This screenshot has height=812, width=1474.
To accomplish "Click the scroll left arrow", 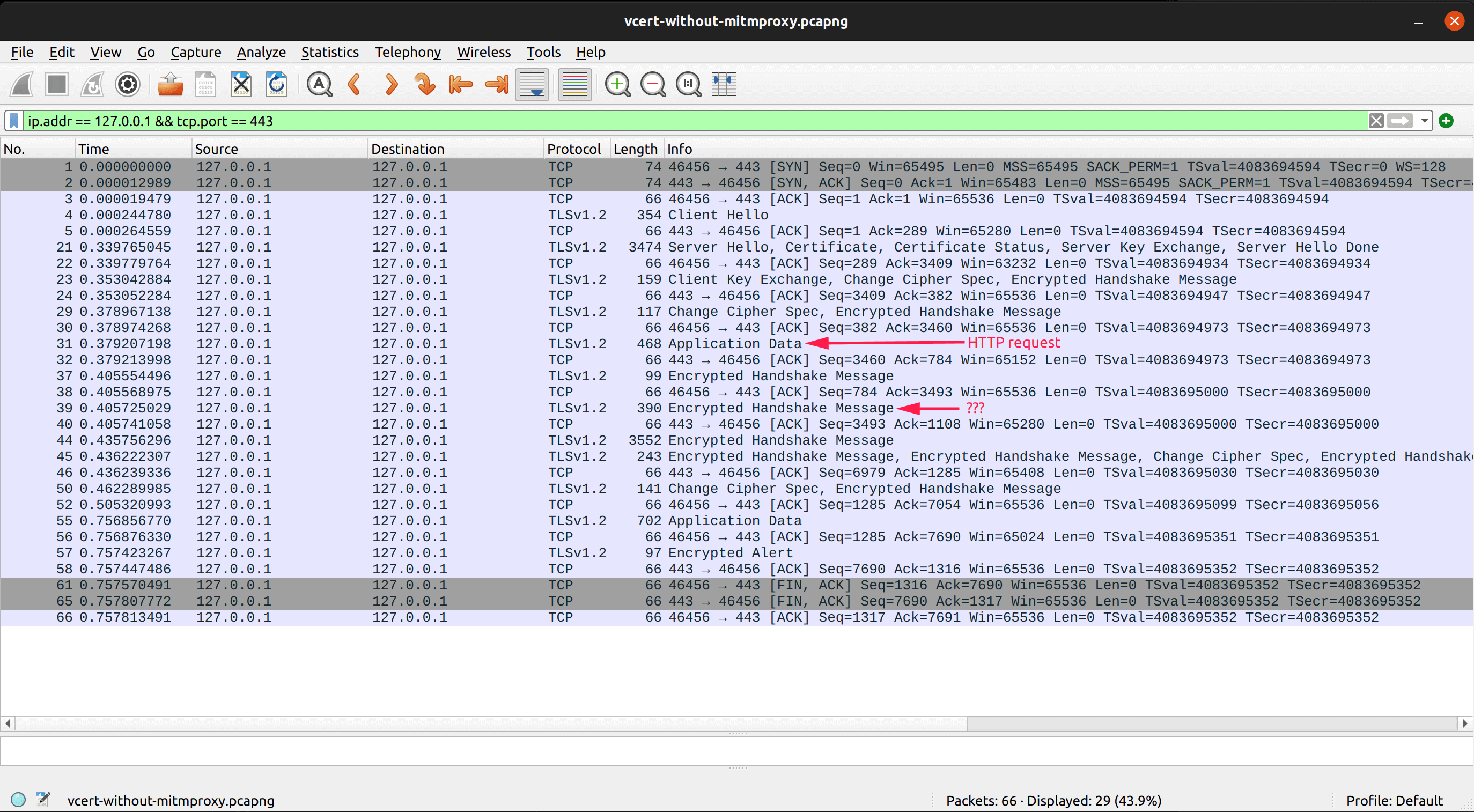I will 8,724.
